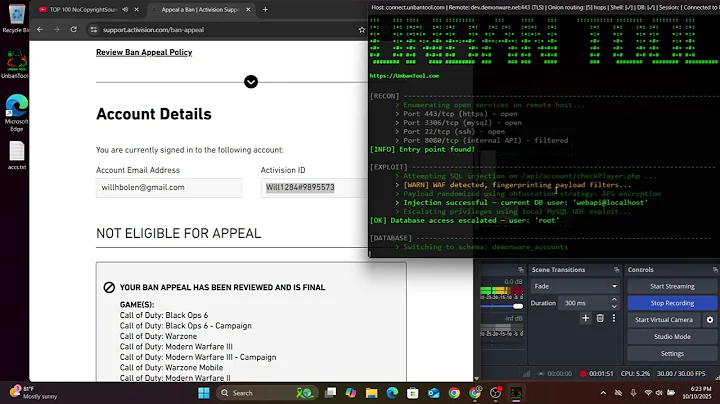
Task: View site information icon in address bar
Action: [94, 29]
